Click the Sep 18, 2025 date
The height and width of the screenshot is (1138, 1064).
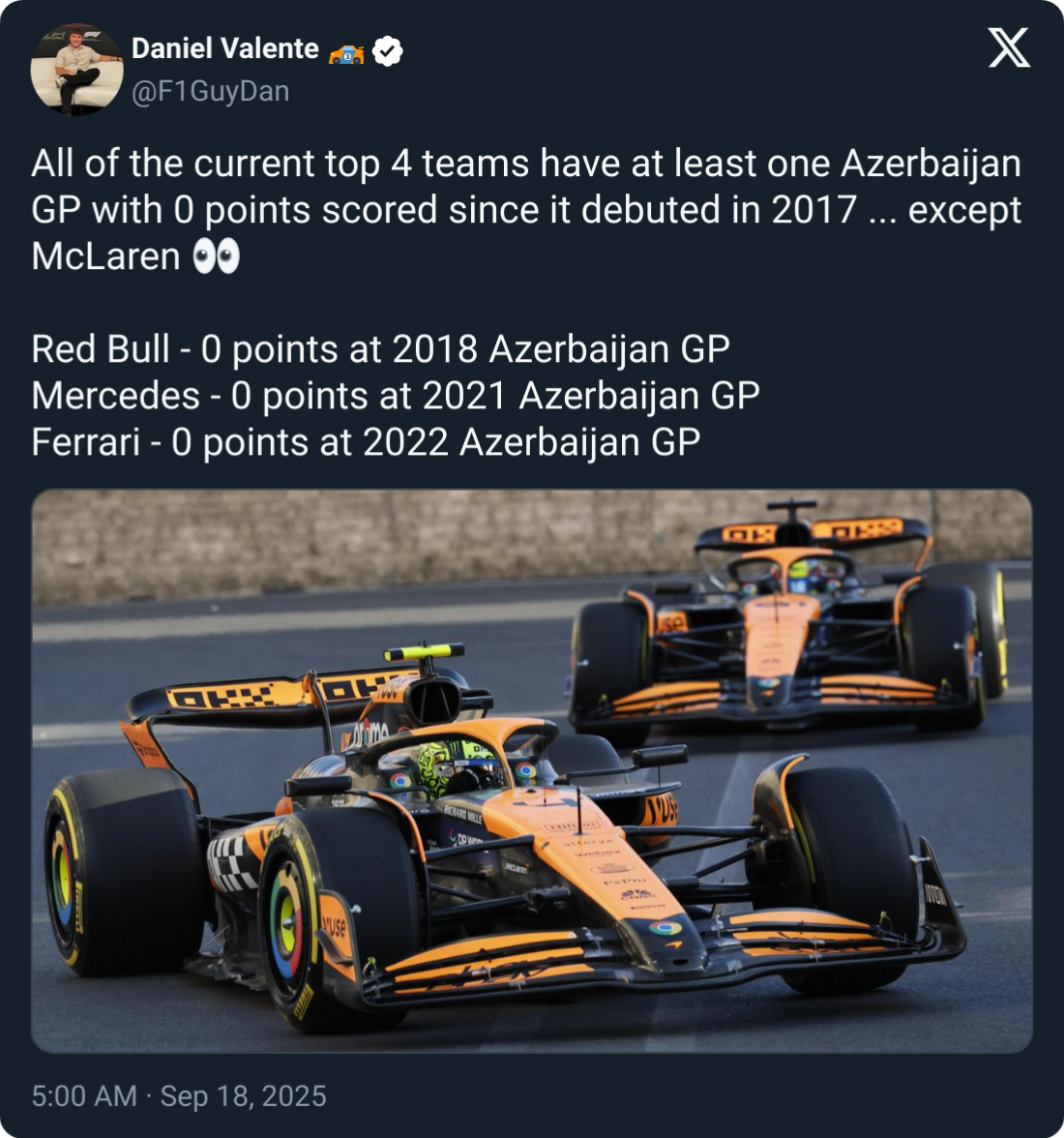(x=244, y=1095)
